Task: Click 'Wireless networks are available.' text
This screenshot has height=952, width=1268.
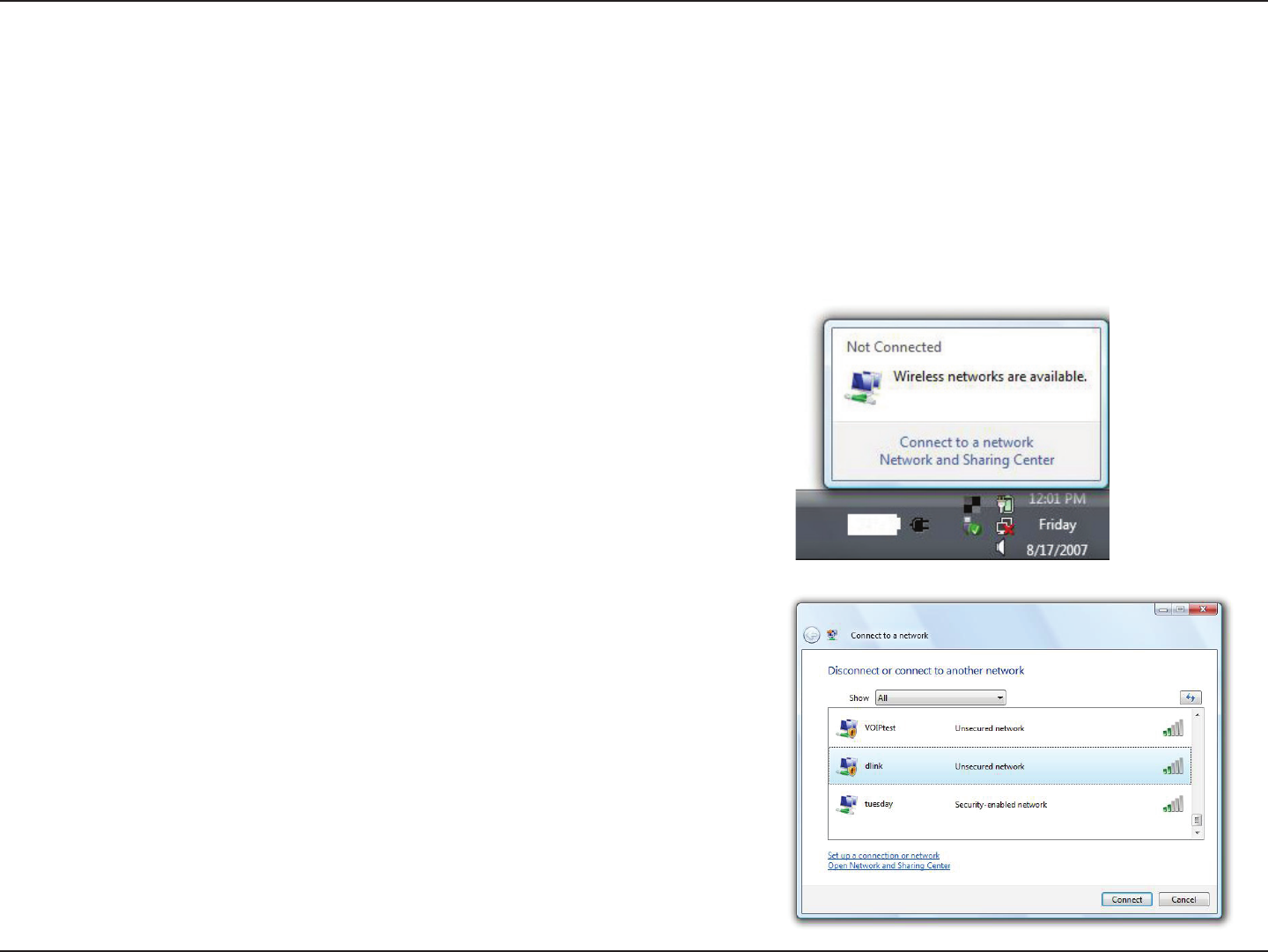Action: (990, 377)
